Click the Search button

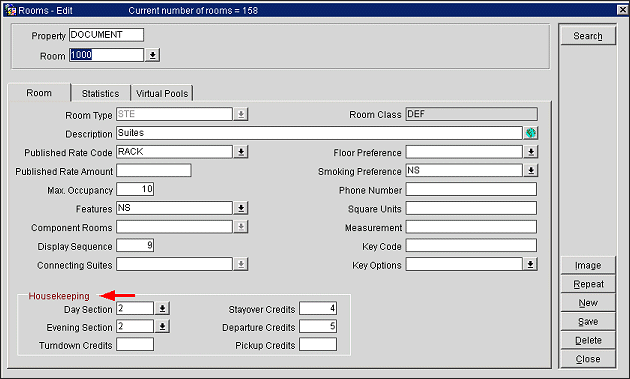(x=588, y=36)
